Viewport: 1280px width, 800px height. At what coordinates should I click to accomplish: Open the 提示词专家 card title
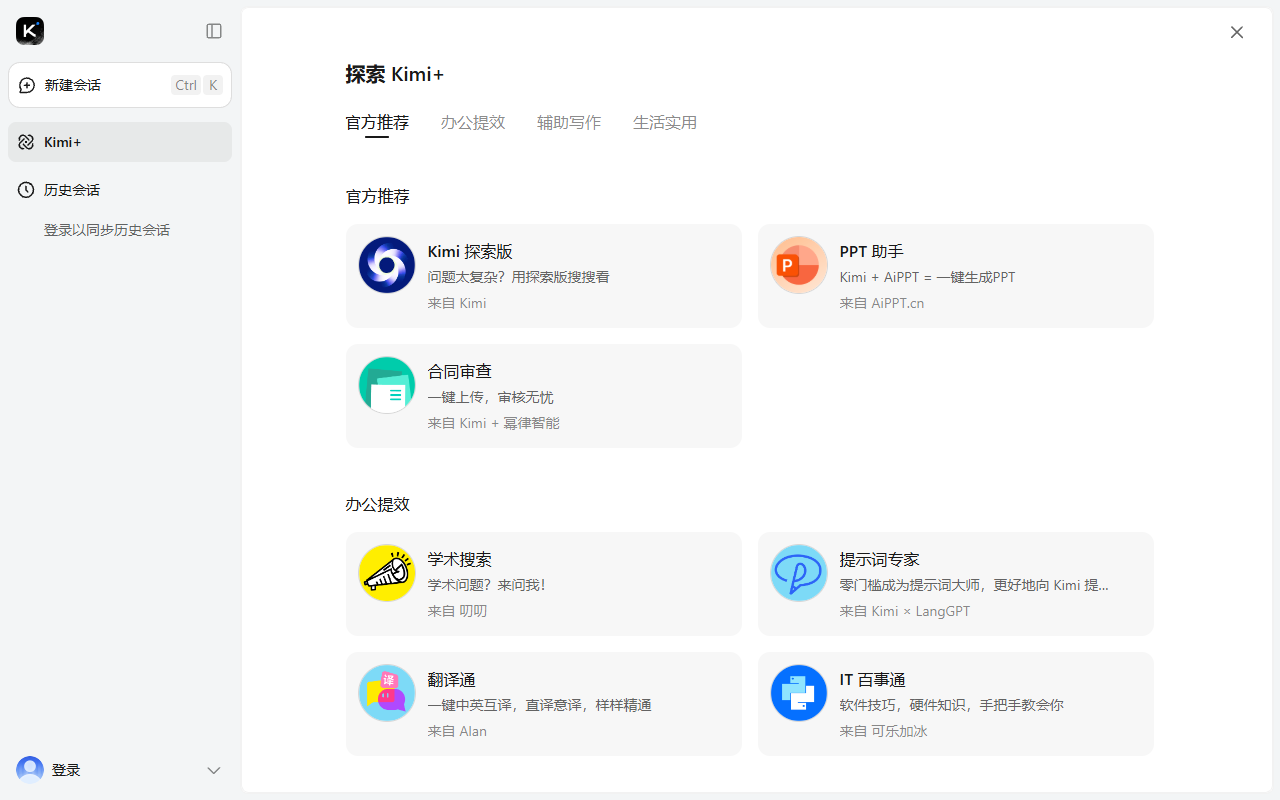pos(880,560)
